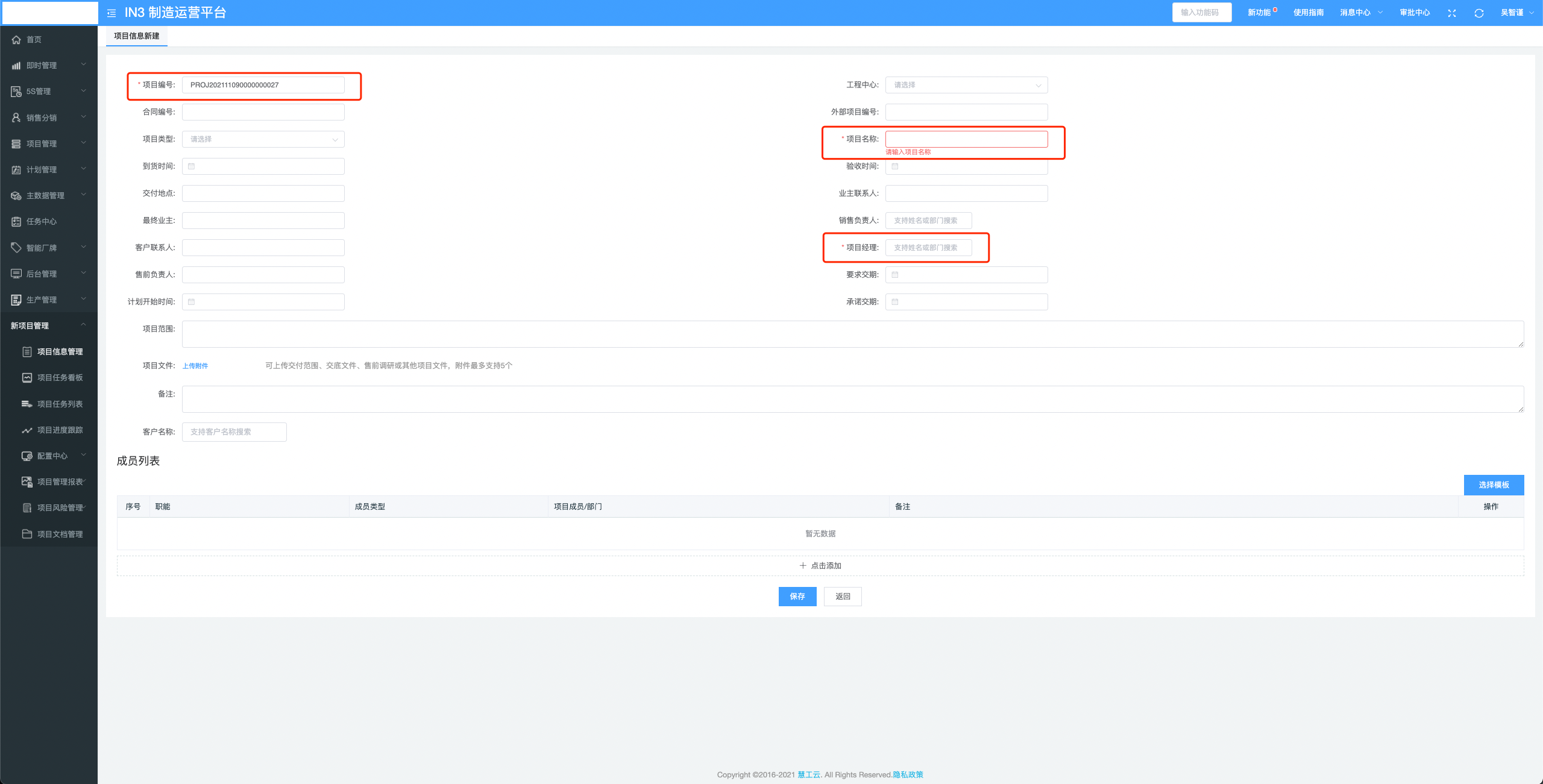
Task: Click the 保存 button
Action: click(797, 597)
